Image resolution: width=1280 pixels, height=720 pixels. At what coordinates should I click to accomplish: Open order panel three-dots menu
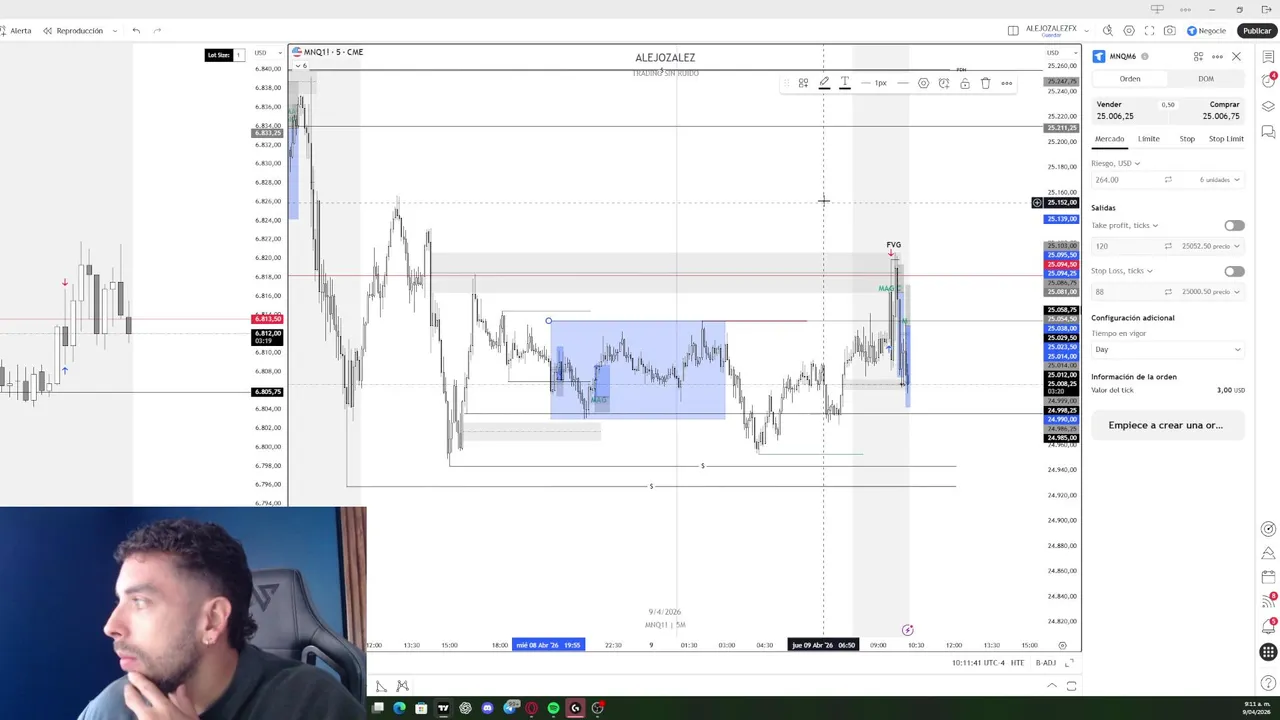1217,57
